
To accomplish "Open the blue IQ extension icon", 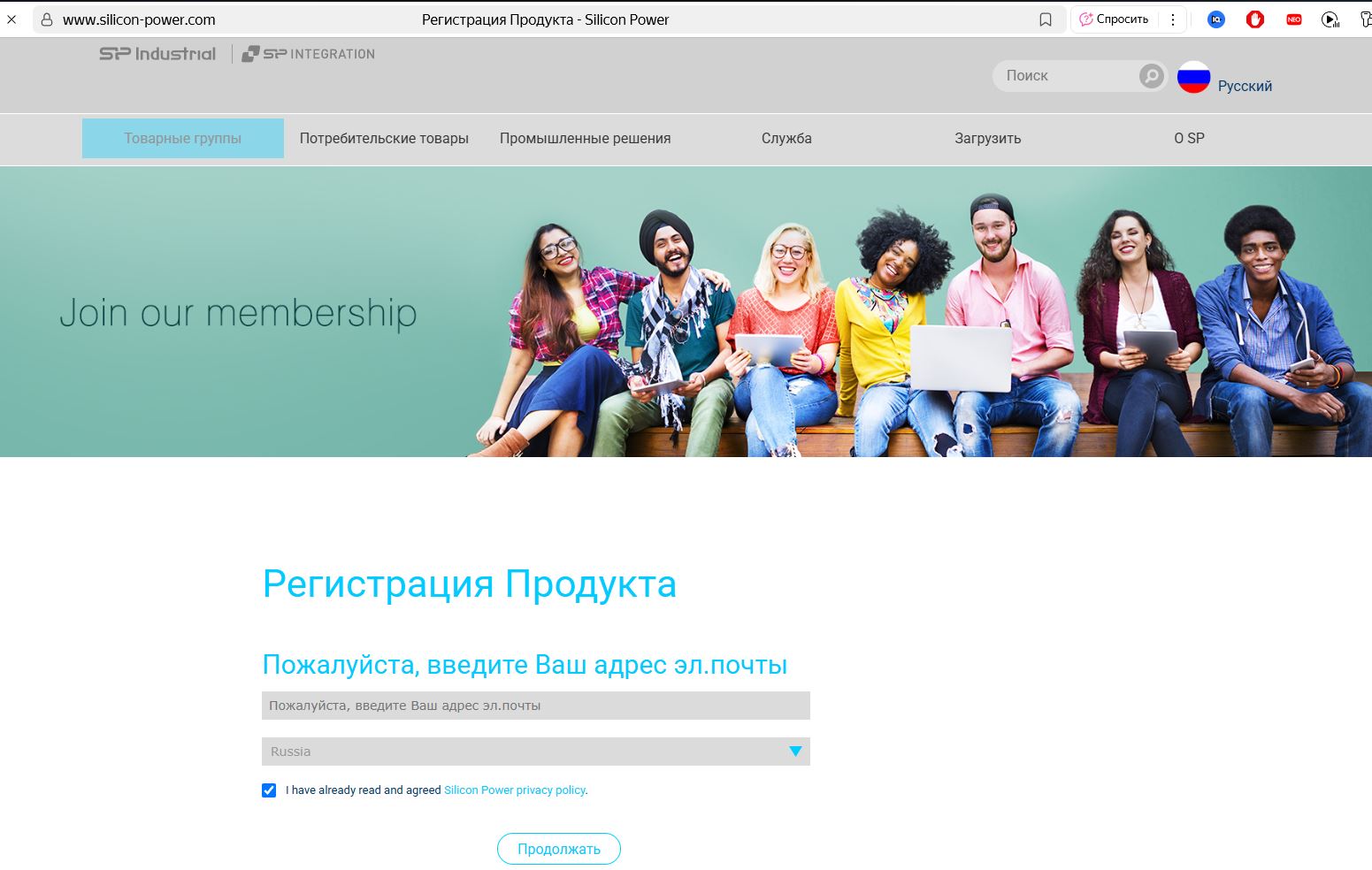I will pyautogui.click(x=1216, y=19).
